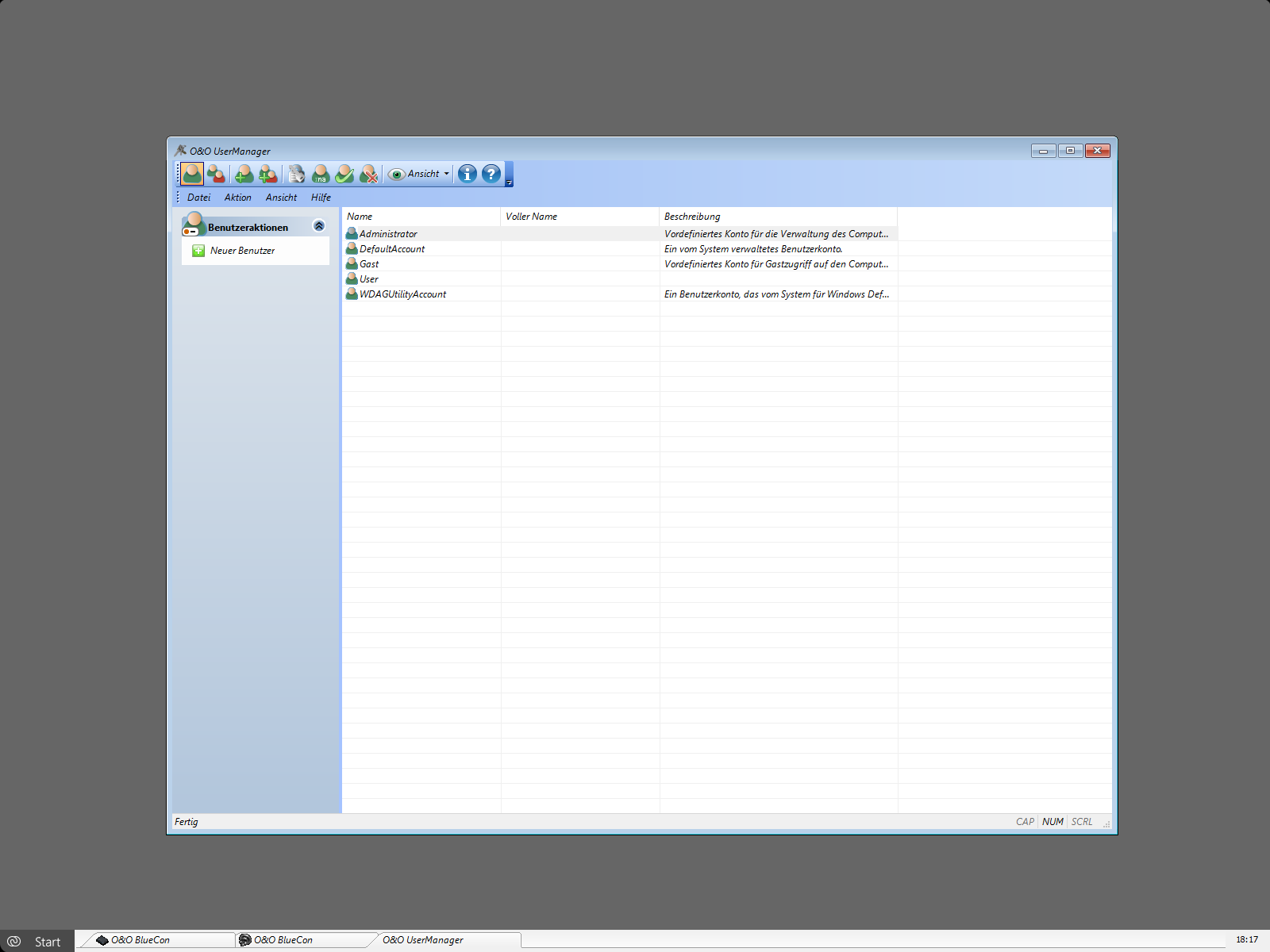
Task: Select the Administrator user row
Action: (x=620, y=234)
